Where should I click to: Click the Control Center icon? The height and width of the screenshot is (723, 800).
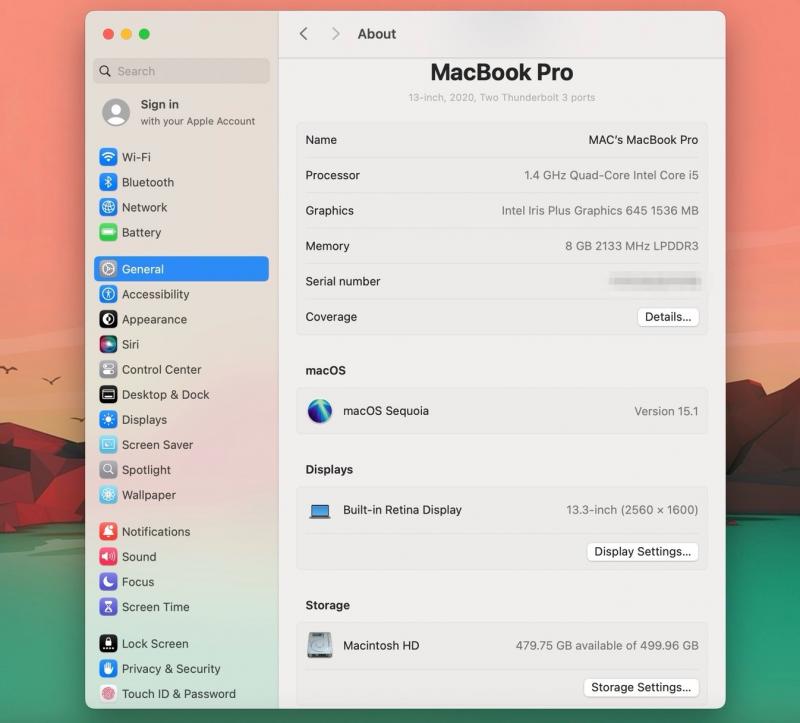pos(108,369)
